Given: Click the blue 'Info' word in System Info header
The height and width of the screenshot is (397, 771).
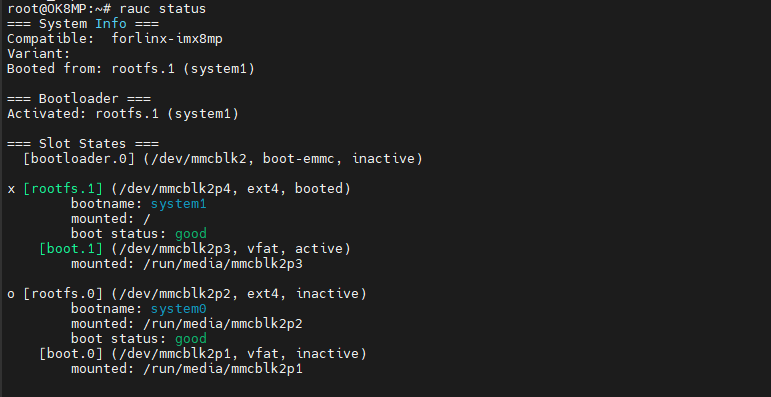Looking at the screenshot, I should pyautogui.click(x=111, y=24).
